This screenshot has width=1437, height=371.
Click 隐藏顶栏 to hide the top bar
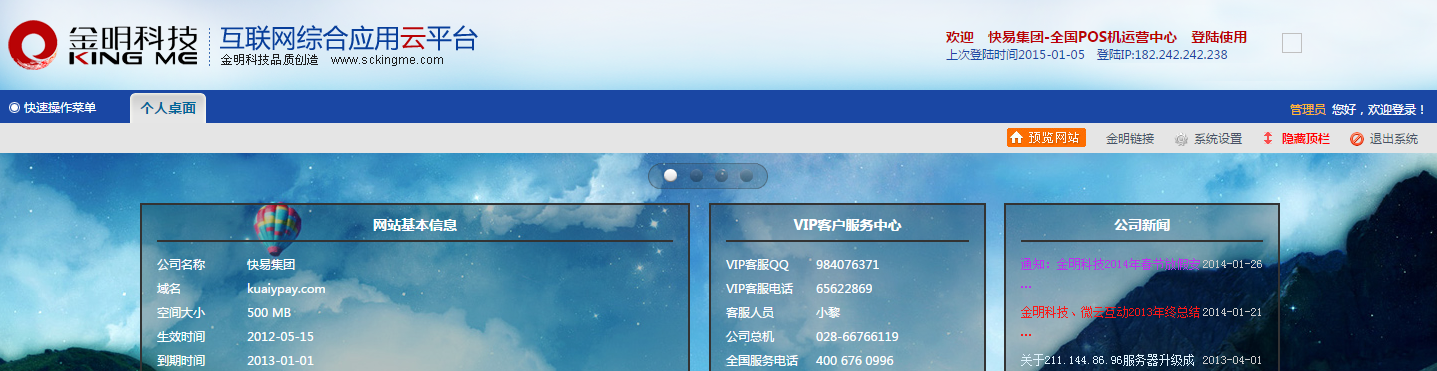(x=1296, y=139)
